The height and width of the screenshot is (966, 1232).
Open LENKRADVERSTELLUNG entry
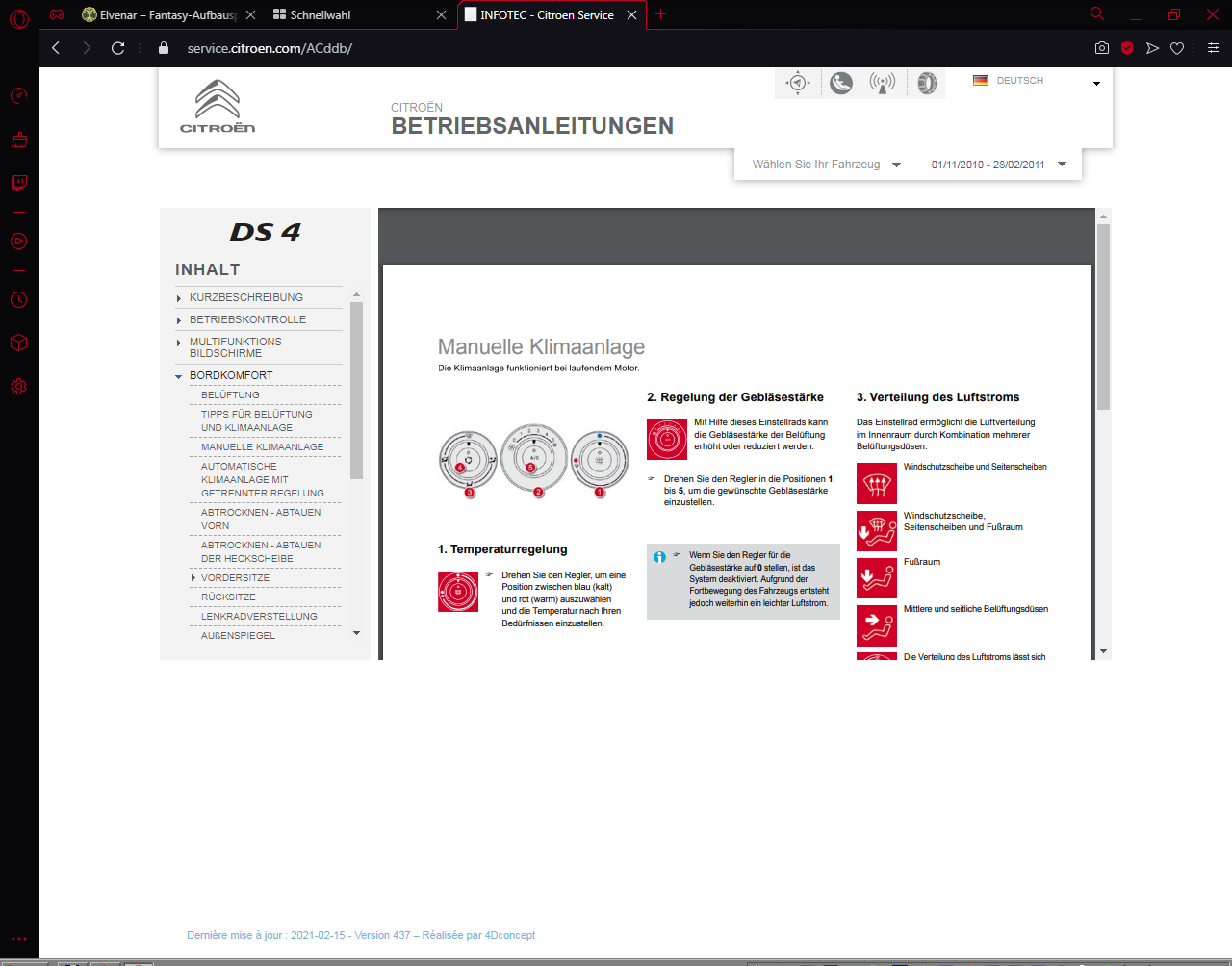tap(259, 617)
